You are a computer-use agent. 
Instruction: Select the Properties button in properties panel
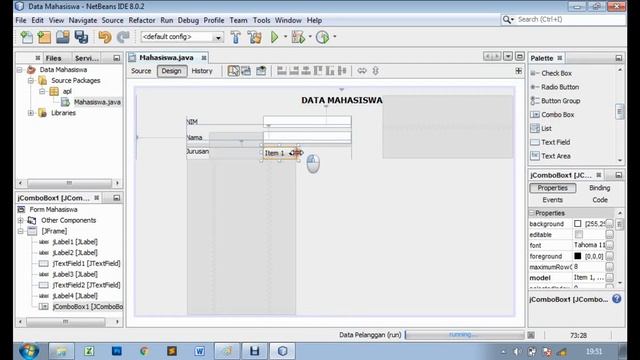[553, 188]
